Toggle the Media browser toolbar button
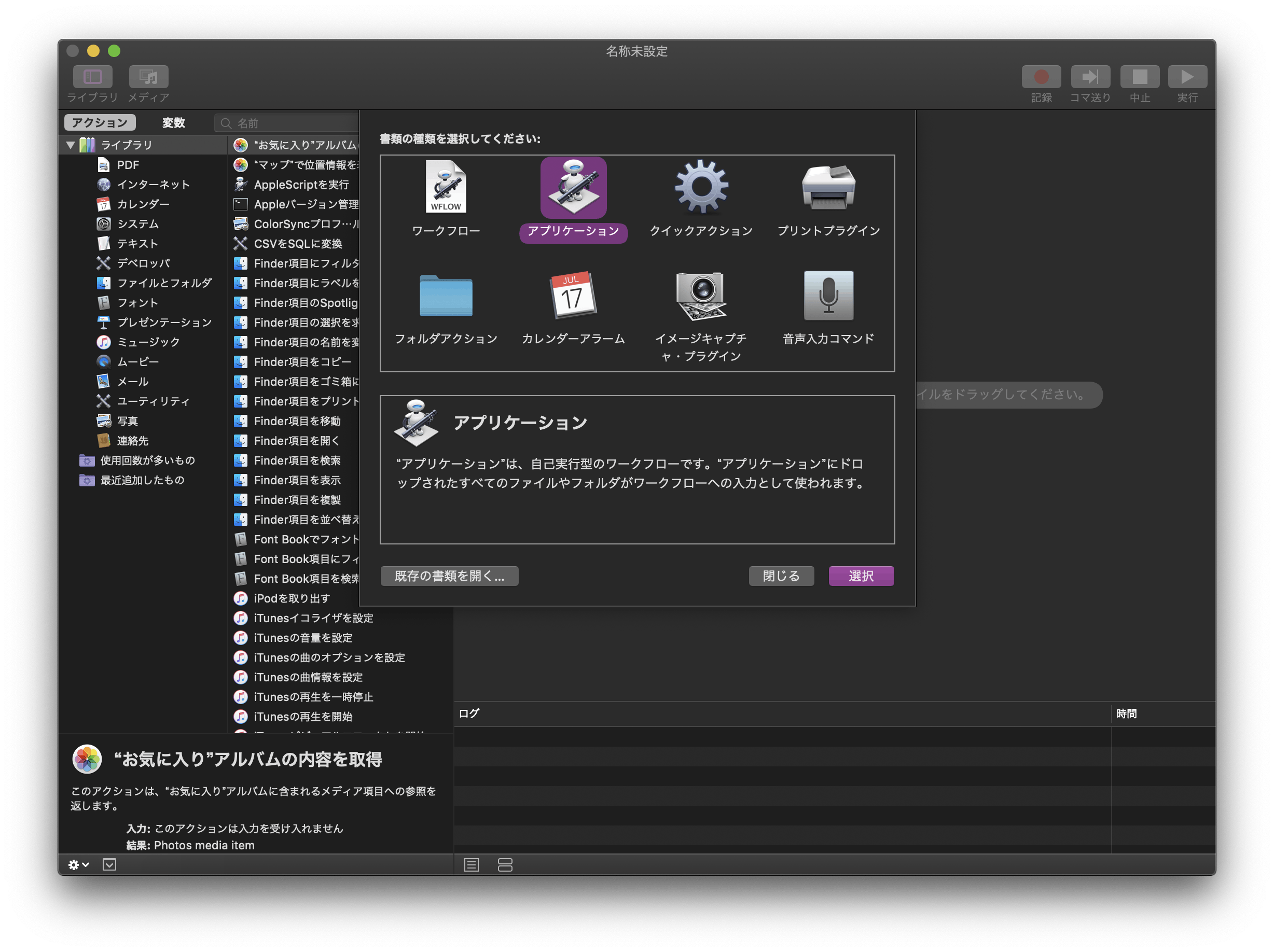 [148, 77]
